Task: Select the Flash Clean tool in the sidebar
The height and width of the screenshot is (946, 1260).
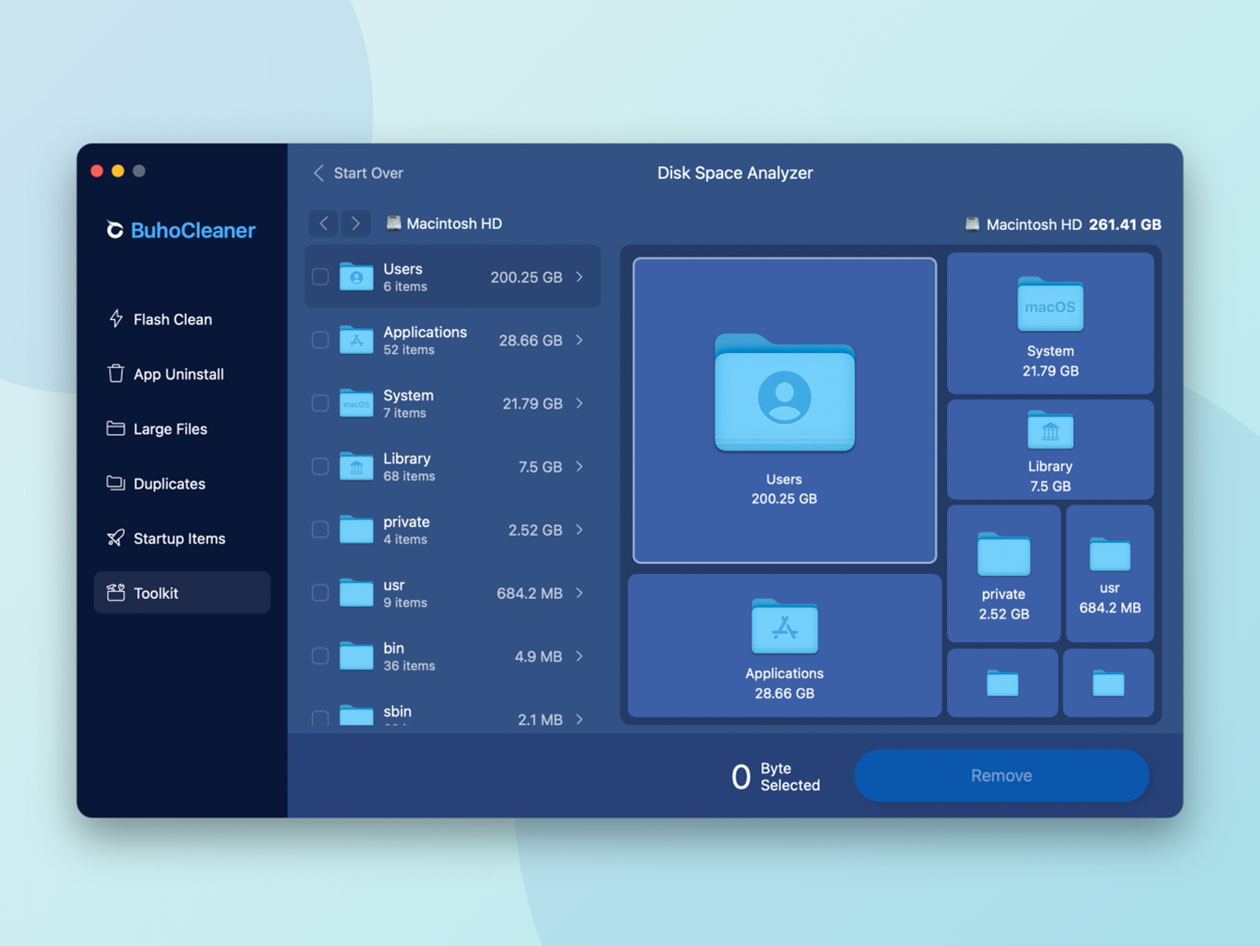Action: coord(172,319)
